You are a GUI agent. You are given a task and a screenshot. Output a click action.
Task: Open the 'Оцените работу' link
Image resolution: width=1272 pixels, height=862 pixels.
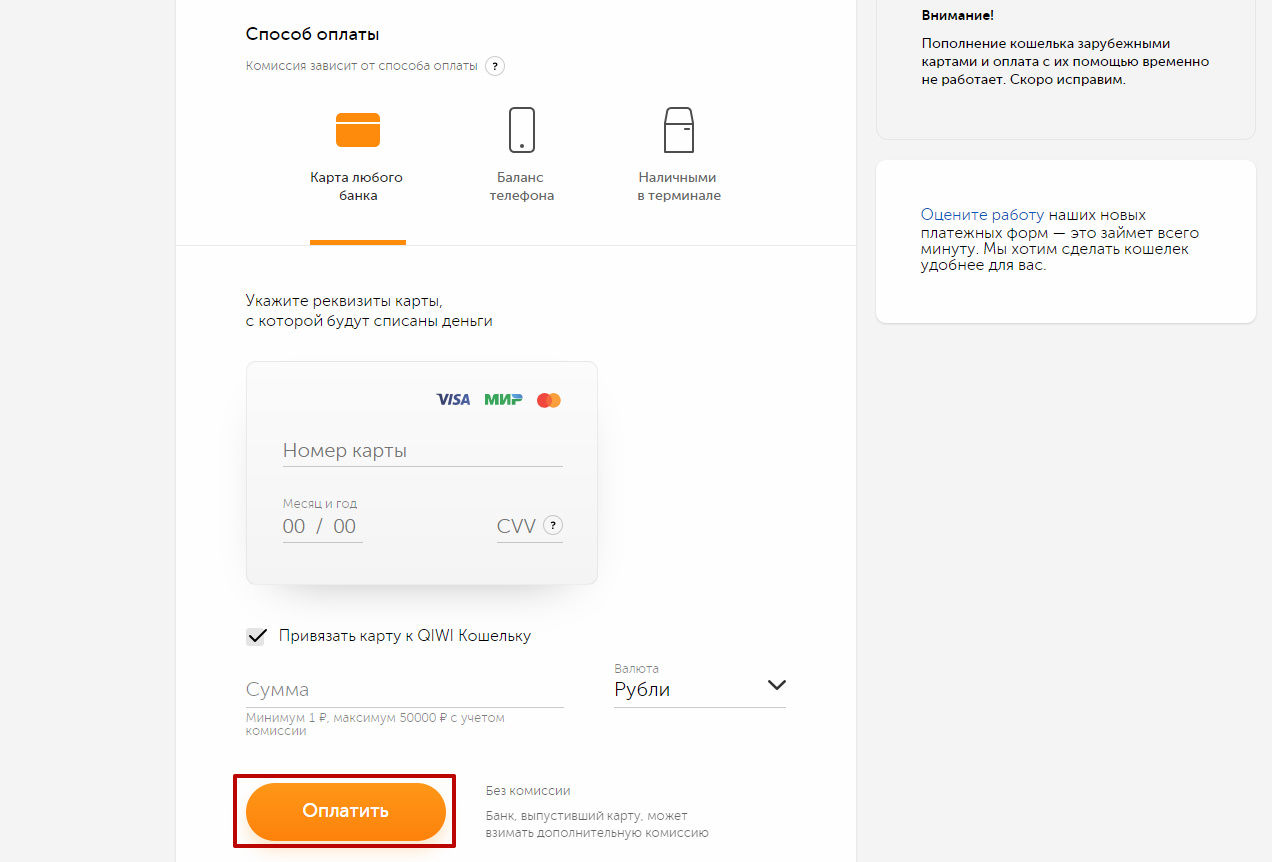tap(982, 215)
